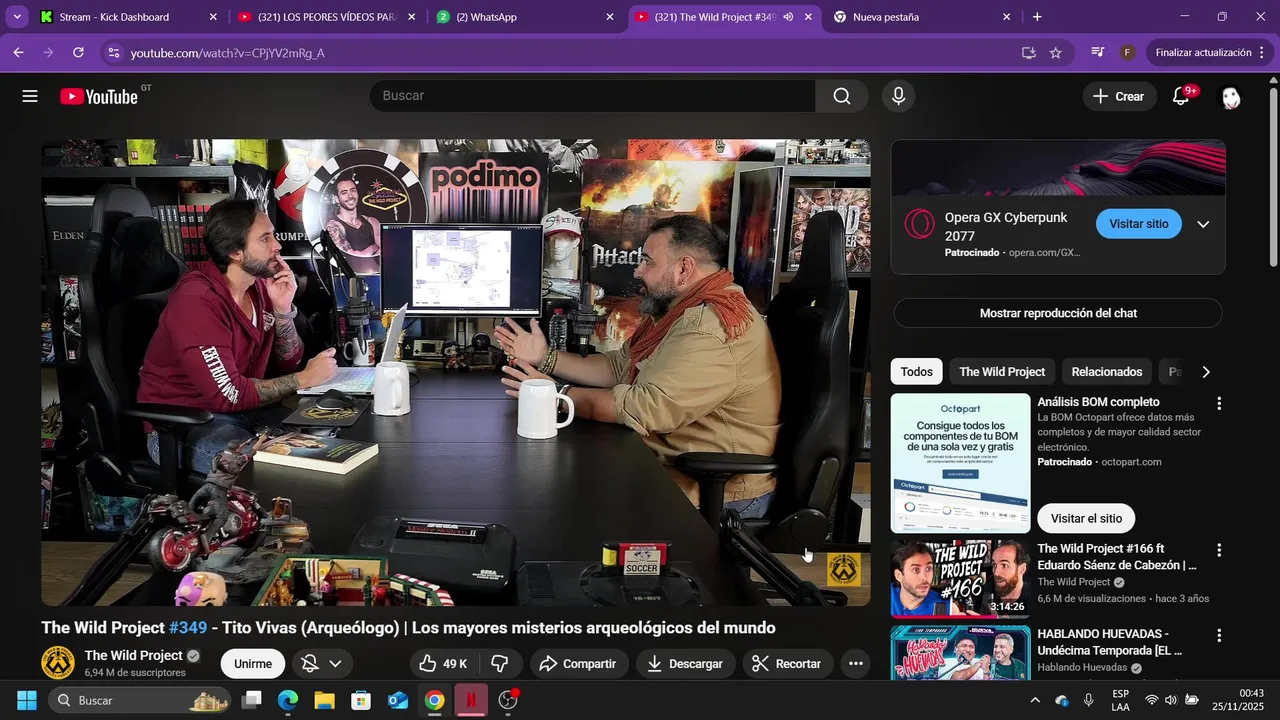
Task: Click the Recortar button
Action: [787, 663]
